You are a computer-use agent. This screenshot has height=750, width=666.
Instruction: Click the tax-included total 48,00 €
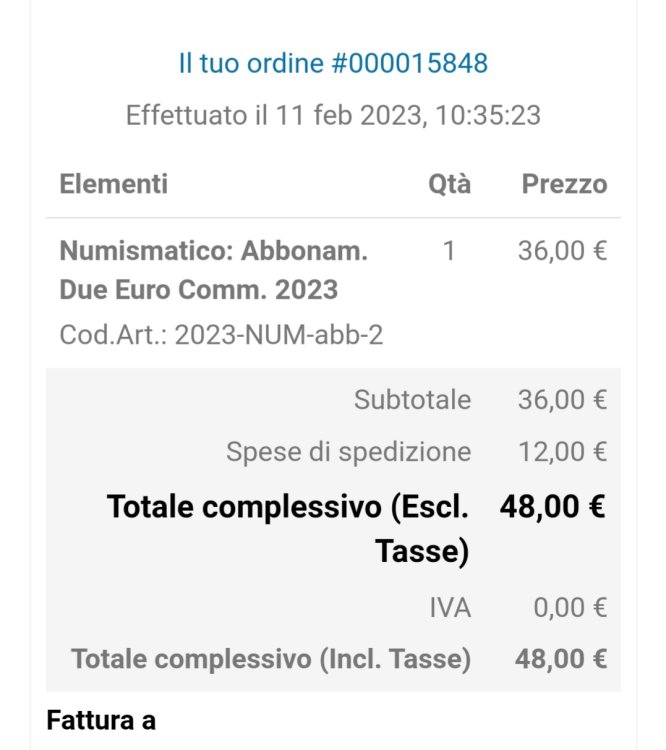561,659
